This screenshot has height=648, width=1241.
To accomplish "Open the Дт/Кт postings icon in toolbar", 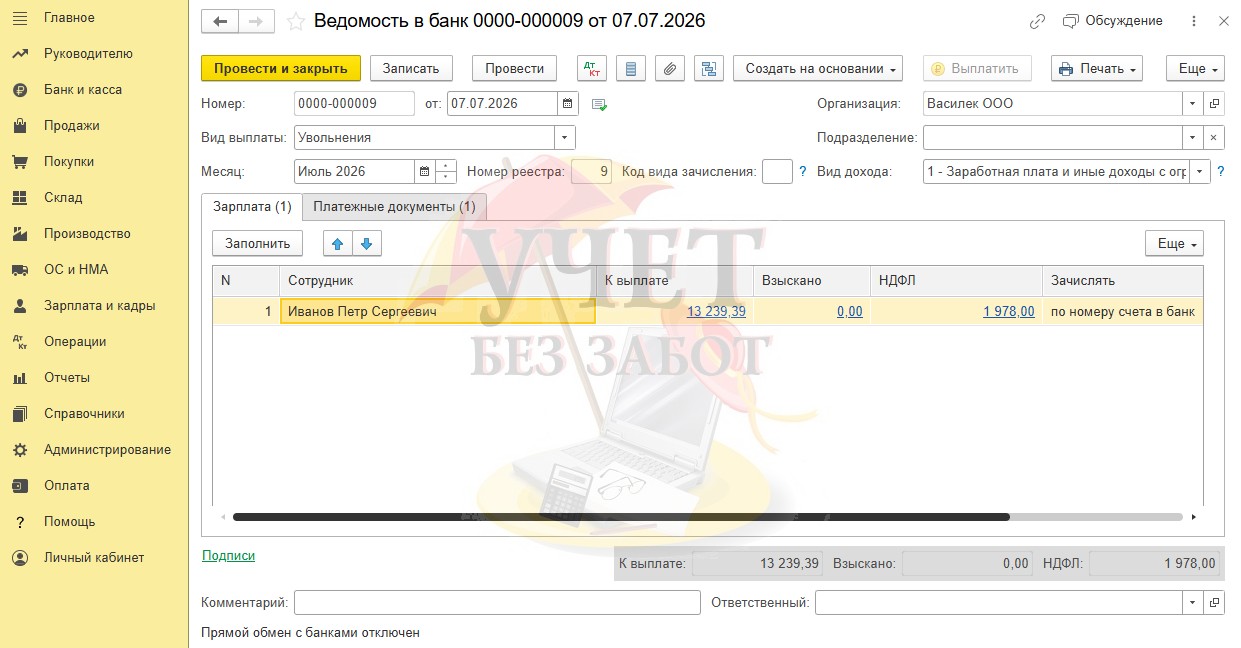I will (x=592, y=68).
